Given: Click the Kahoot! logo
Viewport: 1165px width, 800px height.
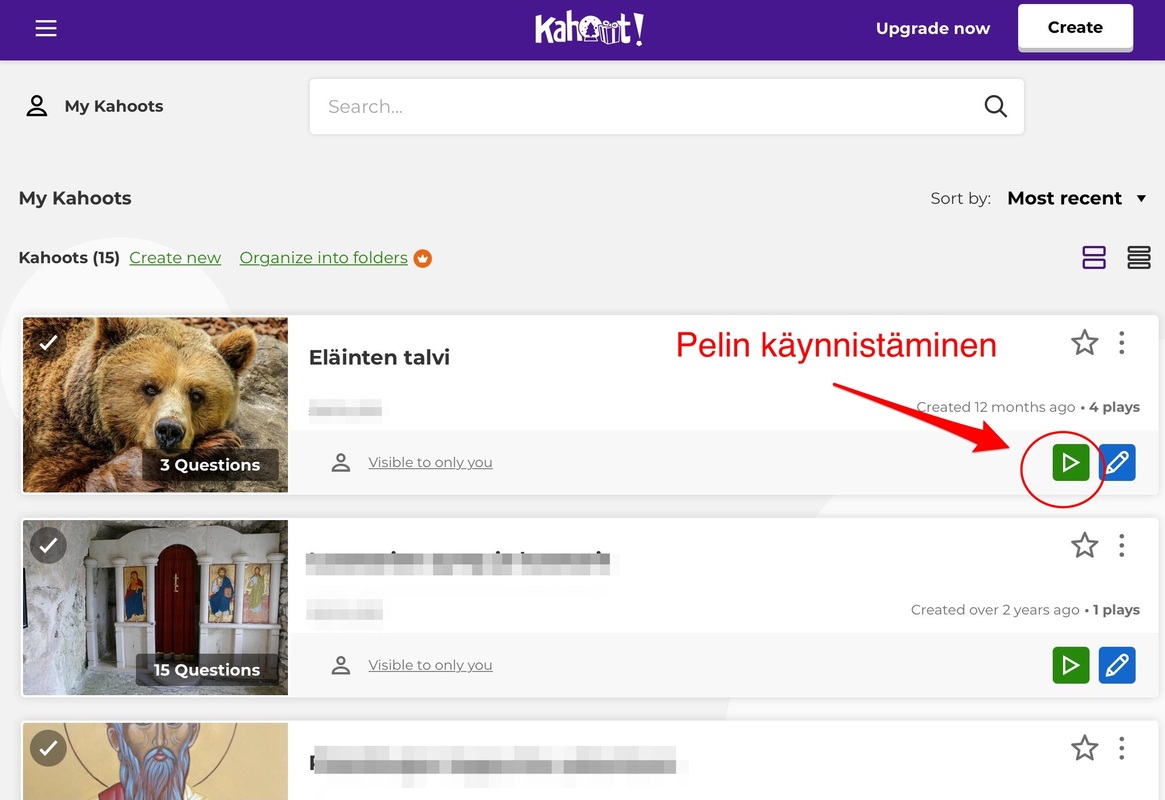Looking at the screenshot, I should coord(589,29).
